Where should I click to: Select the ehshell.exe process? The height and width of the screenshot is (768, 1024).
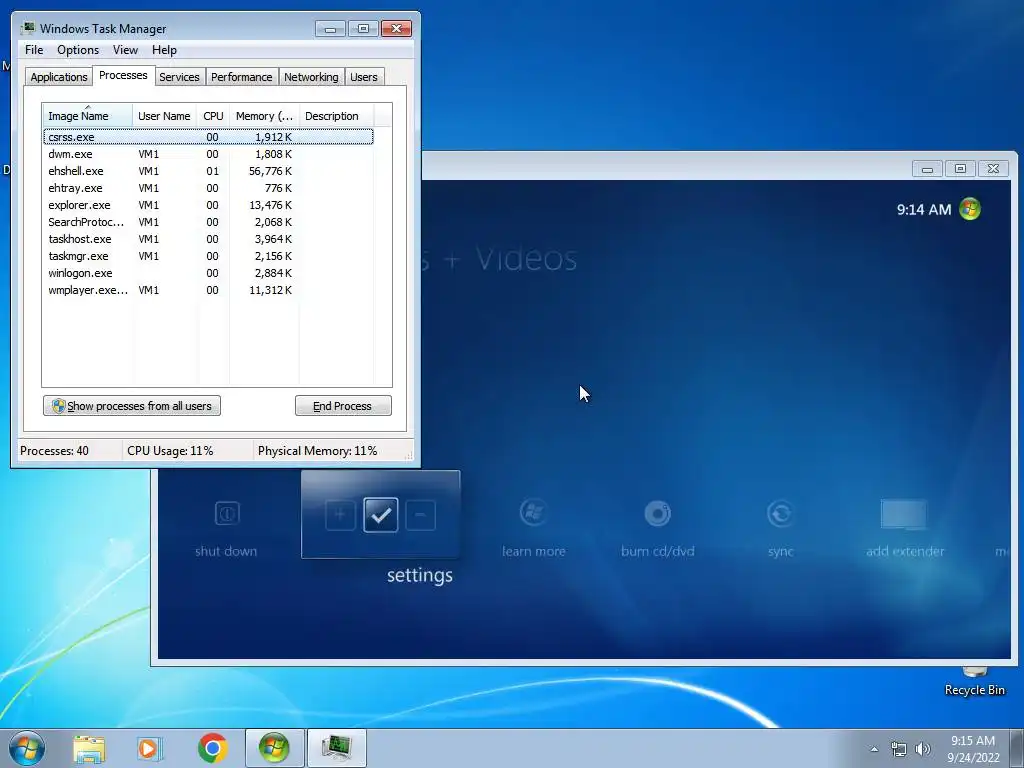208,171
